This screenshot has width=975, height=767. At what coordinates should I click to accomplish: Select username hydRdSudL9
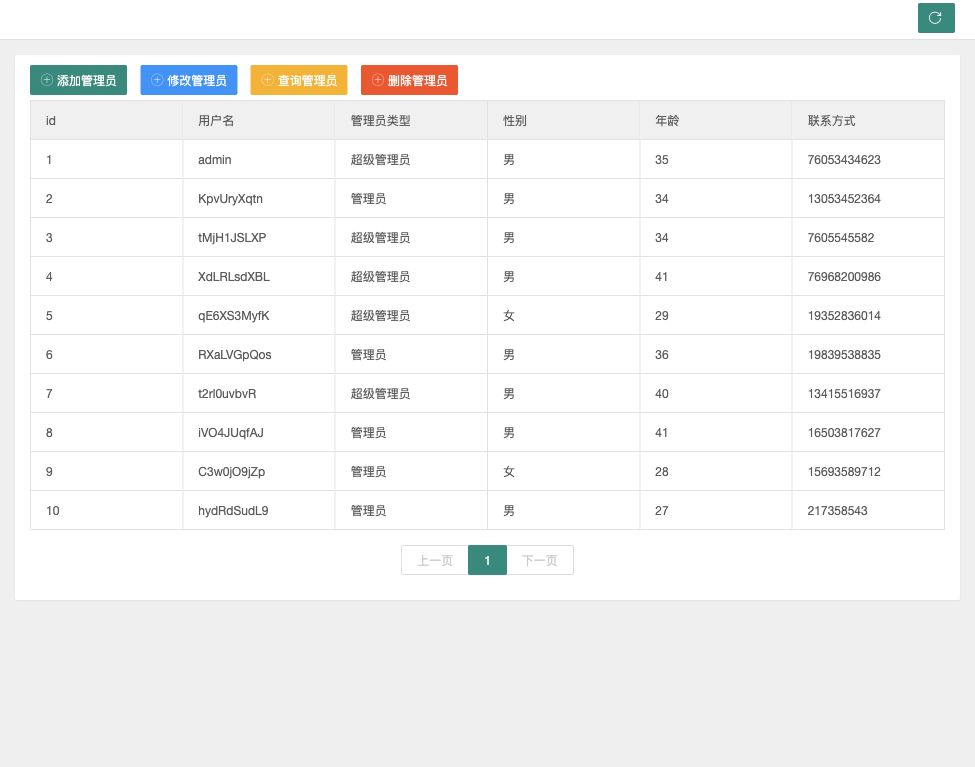click(x=233, y=511)
